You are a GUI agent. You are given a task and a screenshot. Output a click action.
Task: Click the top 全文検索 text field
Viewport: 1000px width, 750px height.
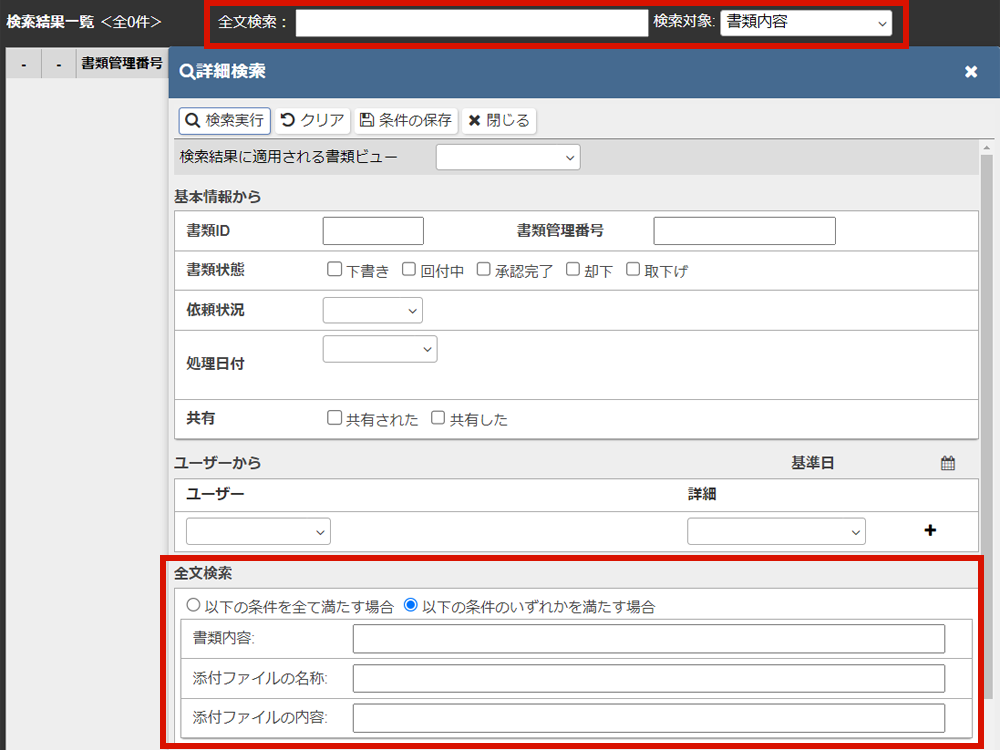(472, 23)
